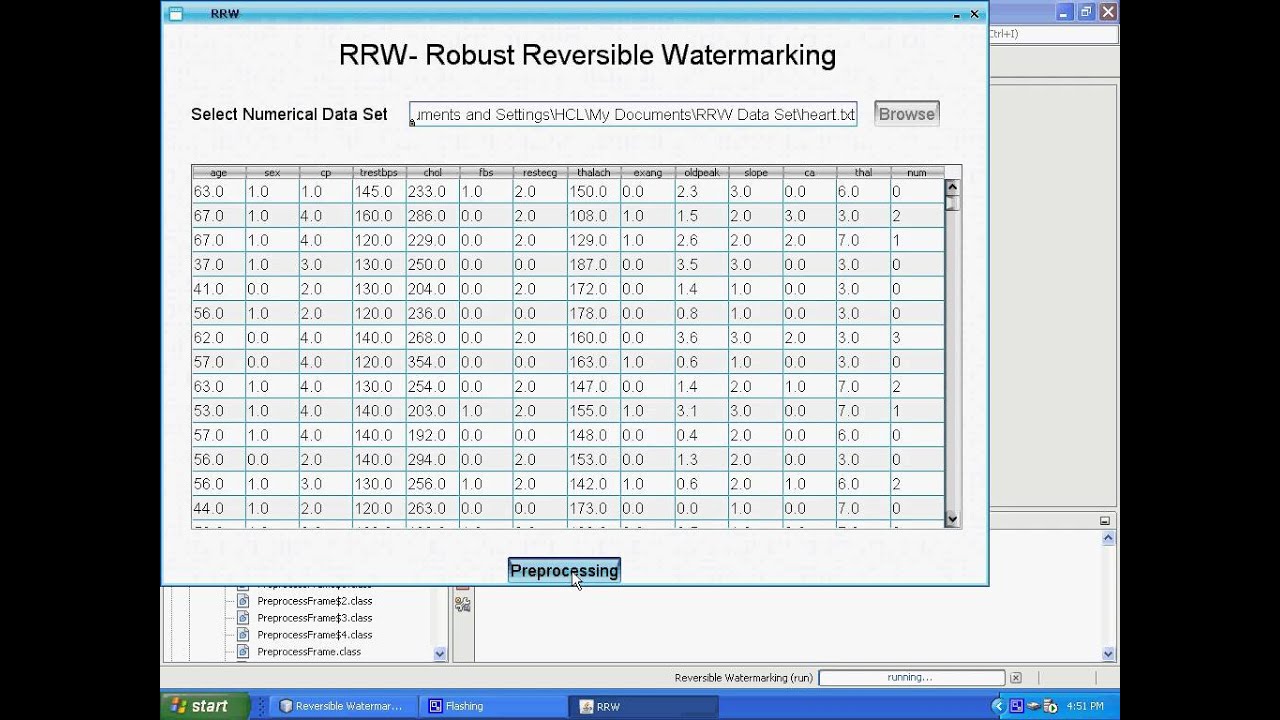The image size is (1280, 720).
Task: Click the RRW window title icon
Action: tap(175, 14)
